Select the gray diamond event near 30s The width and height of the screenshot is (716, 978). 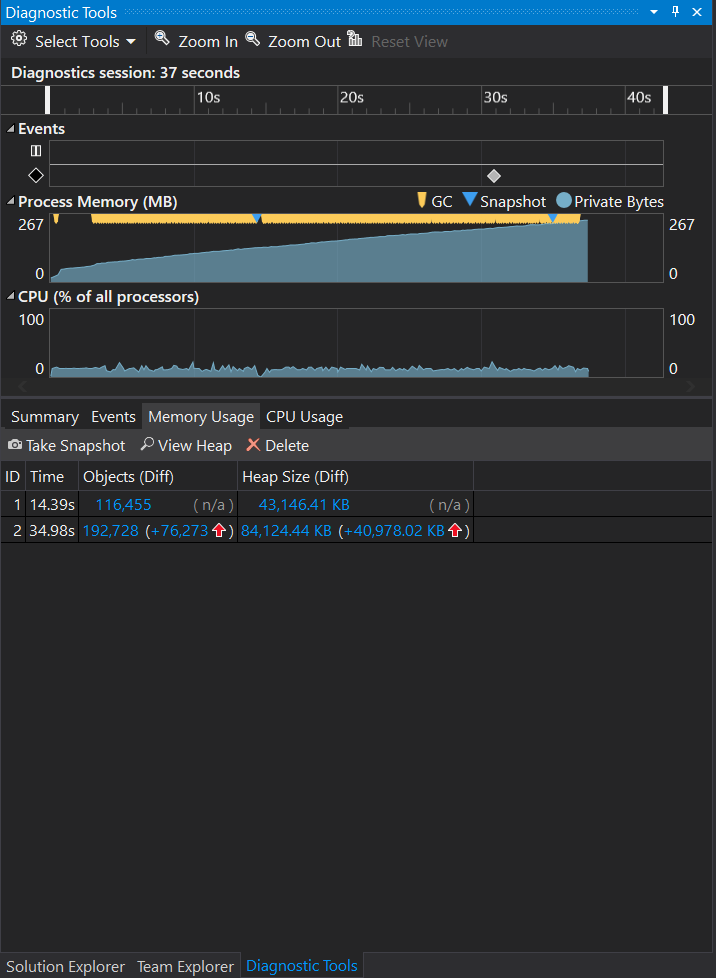(x=493, y=176)
